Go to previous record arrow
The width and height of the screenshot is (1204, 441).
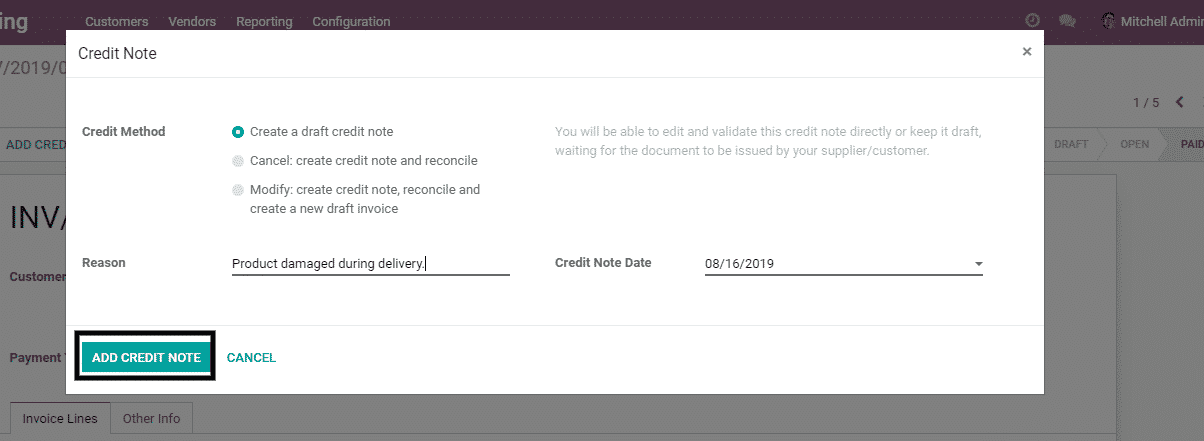[1180, 102]
